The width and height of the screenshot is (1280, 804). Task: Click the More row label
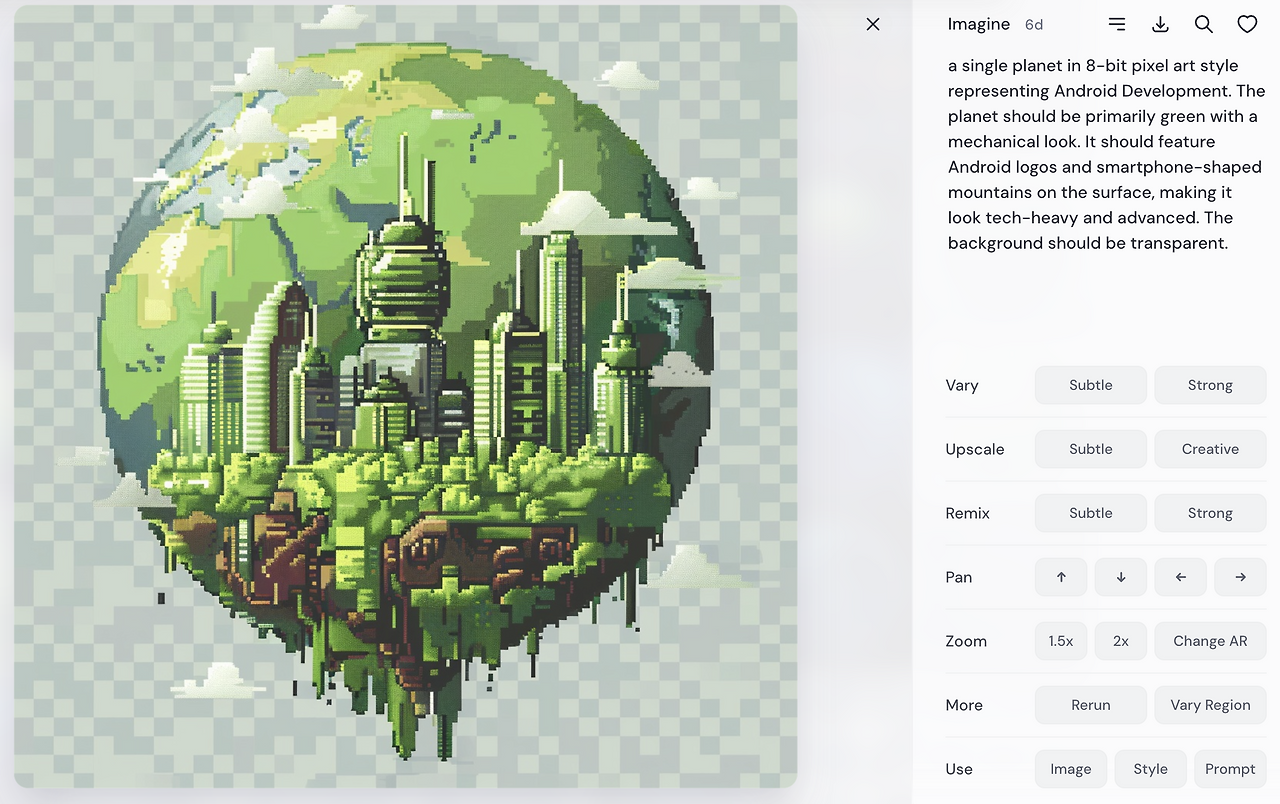pos(964,705)
